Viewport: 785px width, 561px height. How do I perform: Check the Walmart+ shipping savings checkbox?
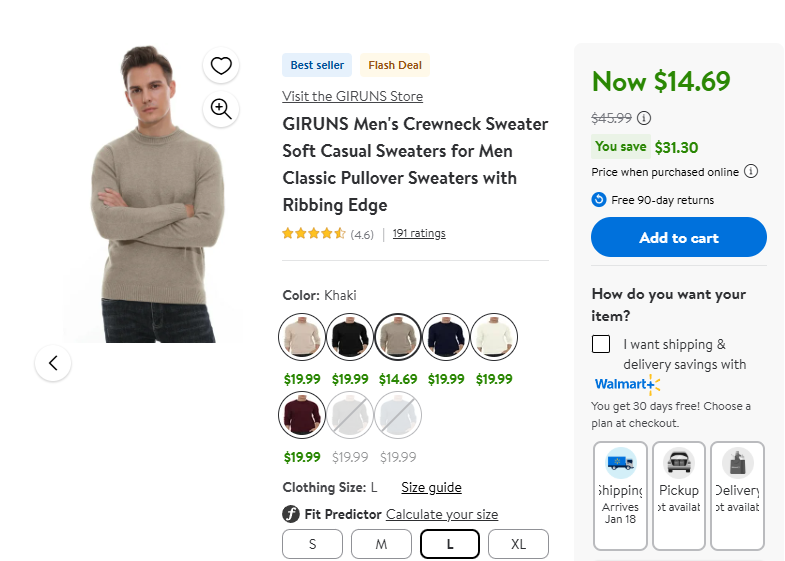[x=601, y=344]
